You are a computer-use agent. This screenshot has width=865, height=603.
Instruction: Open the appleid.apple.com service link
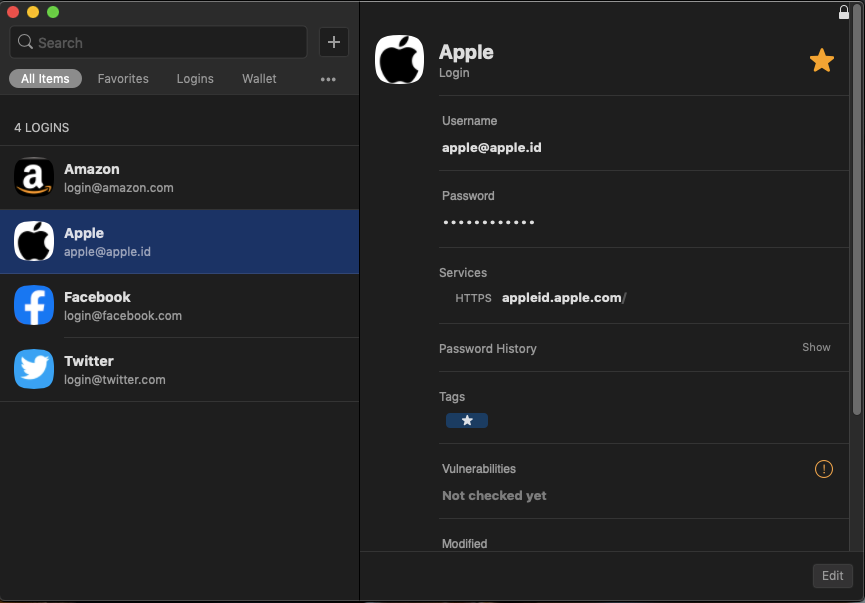point(564,298)
